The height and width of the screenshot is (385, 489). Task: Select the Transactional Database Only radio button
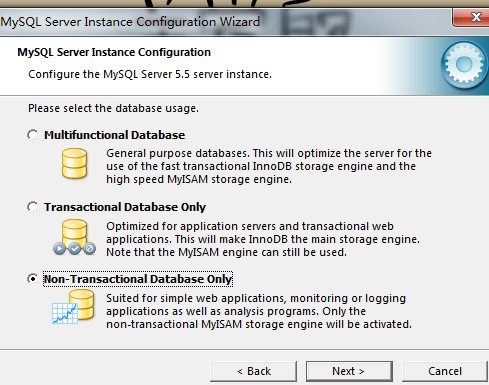33,207
